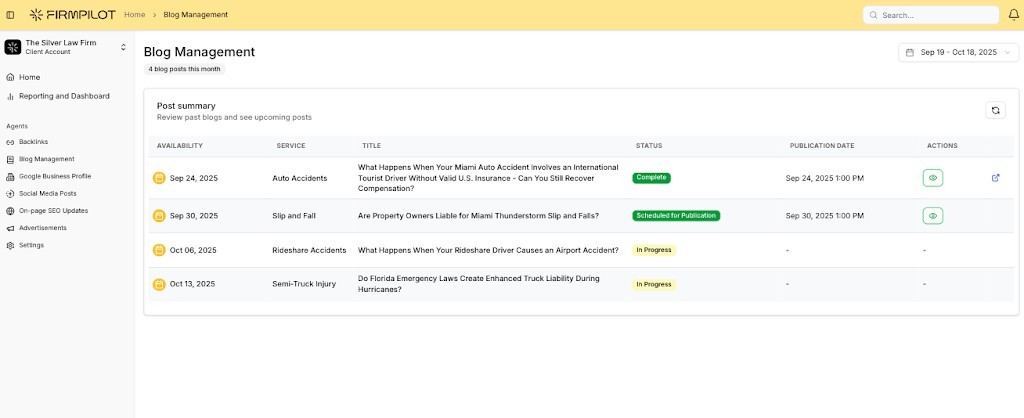The width and height of the screenshot is (1024, 418).
Task: Open the Rideshare airport accident post title
Action: 488,250
